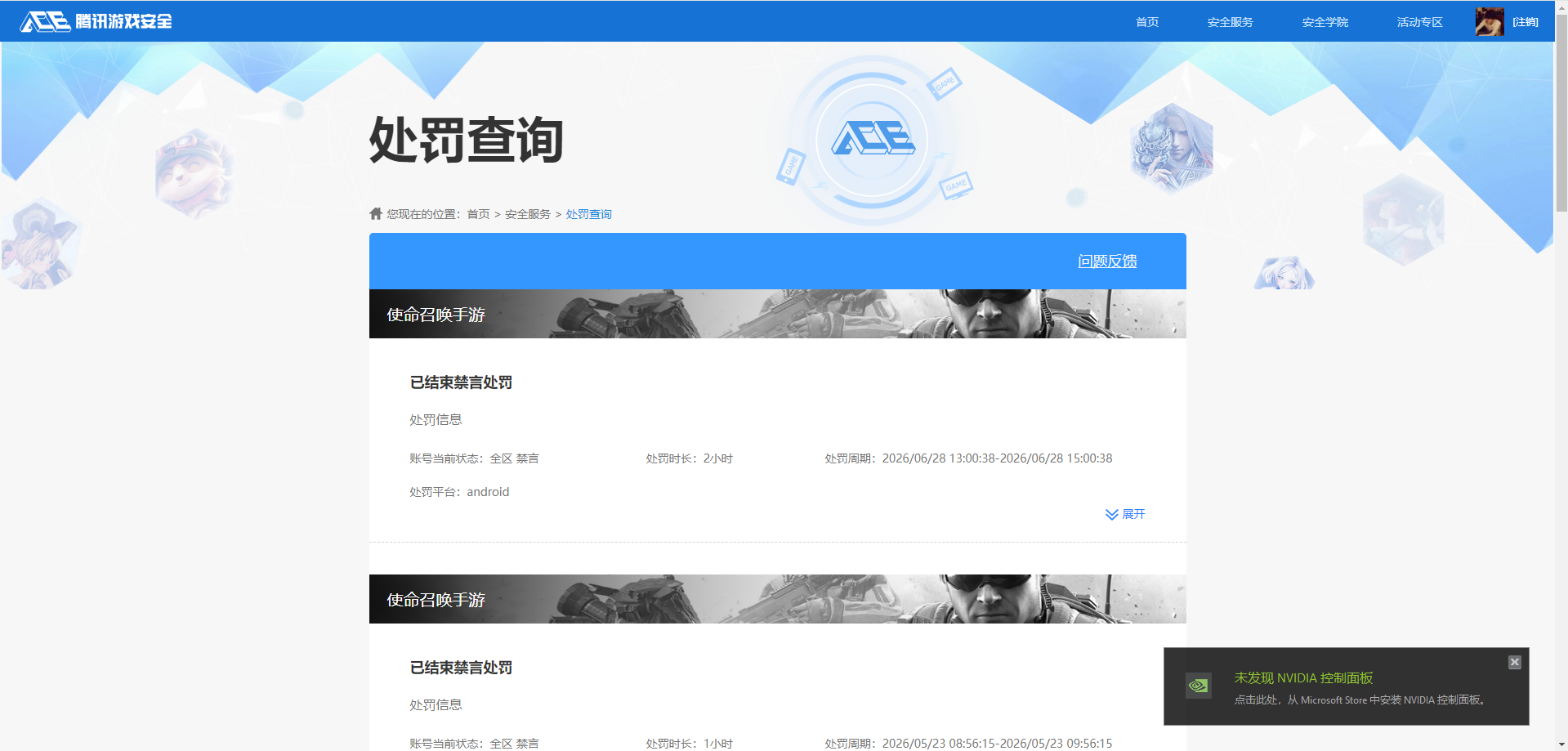Click the large ACE circular emblem

coord(873,139)
